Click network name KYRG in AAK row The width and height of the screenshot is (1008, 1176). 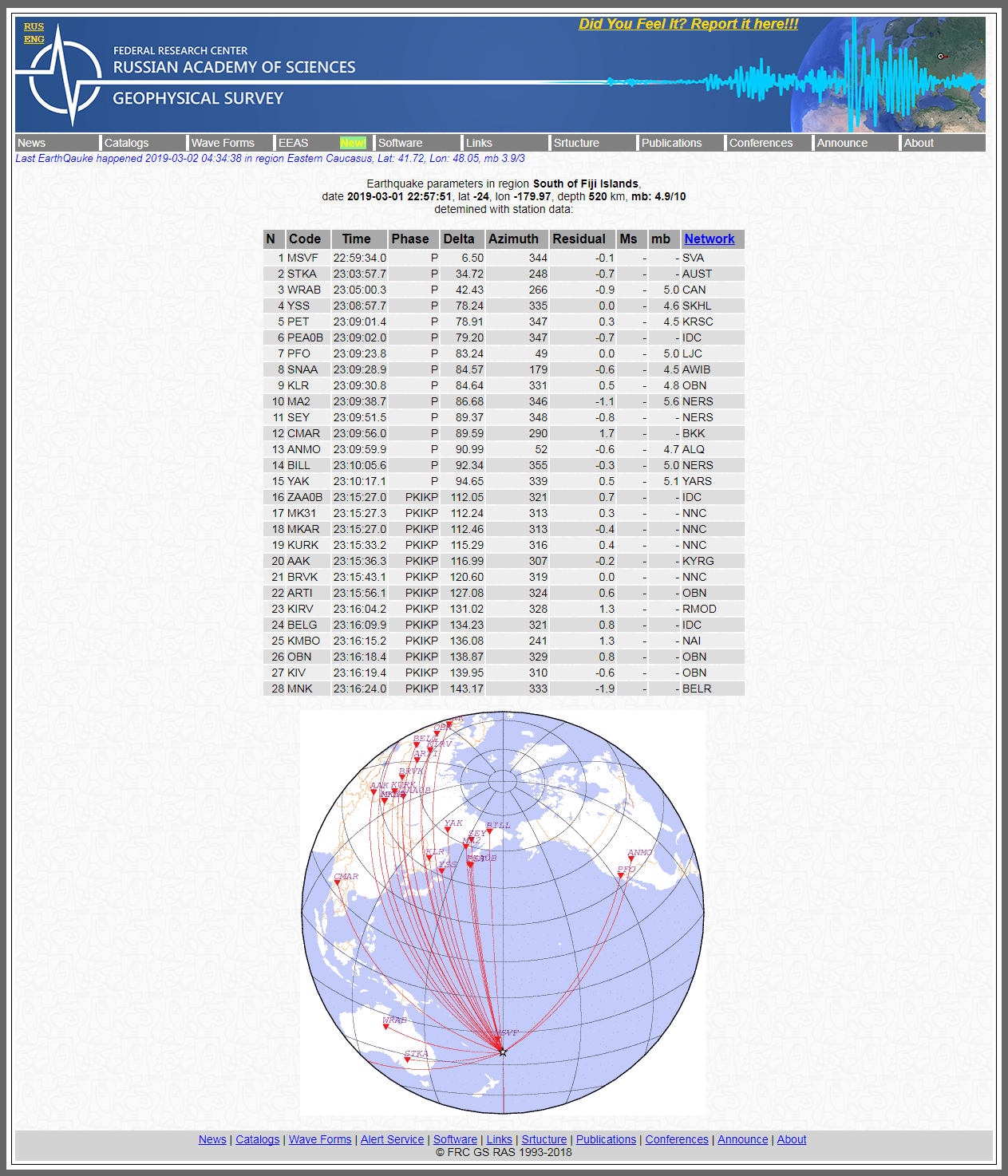click(x=698, y=561)
